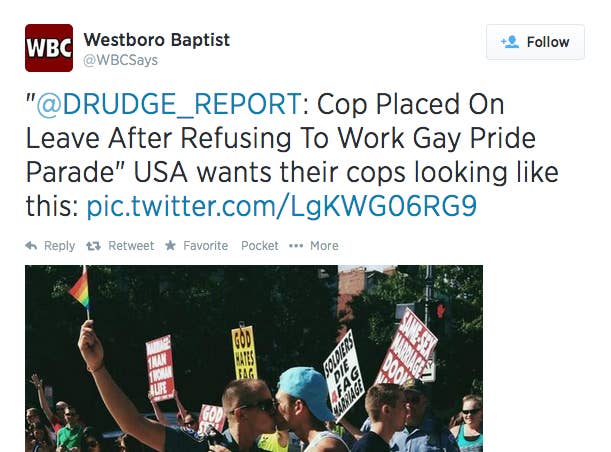The height and width of the screenshot is (452, 611).
Task: Follow the Westboro Baptist account
Action: point(535,42)
